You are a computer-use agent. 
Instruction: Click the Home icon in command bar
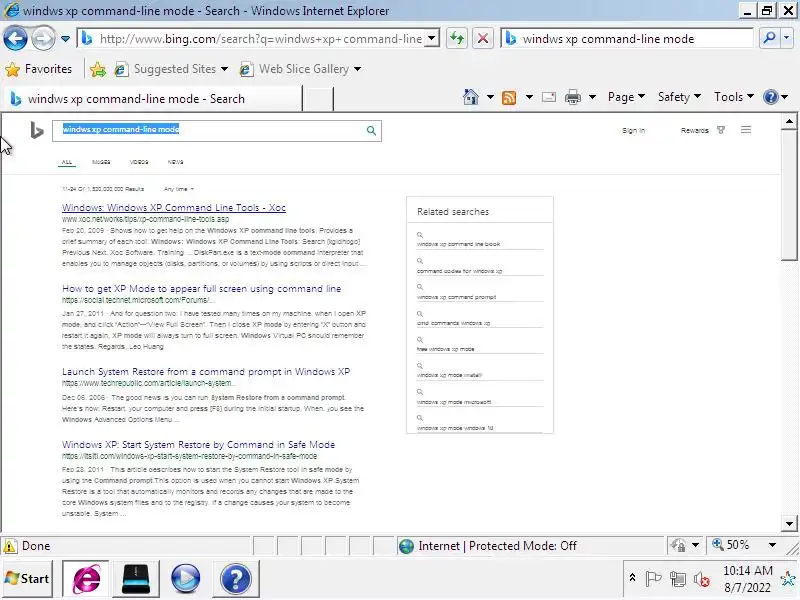point(471,97)
